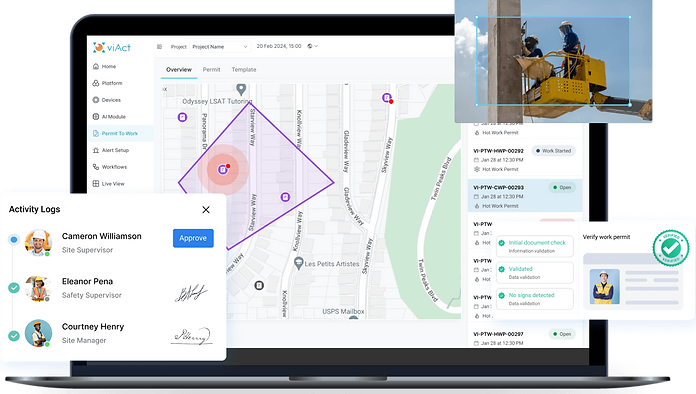
Task: Click purple permit marker near Panorama Dr
Action: [182, 117]
